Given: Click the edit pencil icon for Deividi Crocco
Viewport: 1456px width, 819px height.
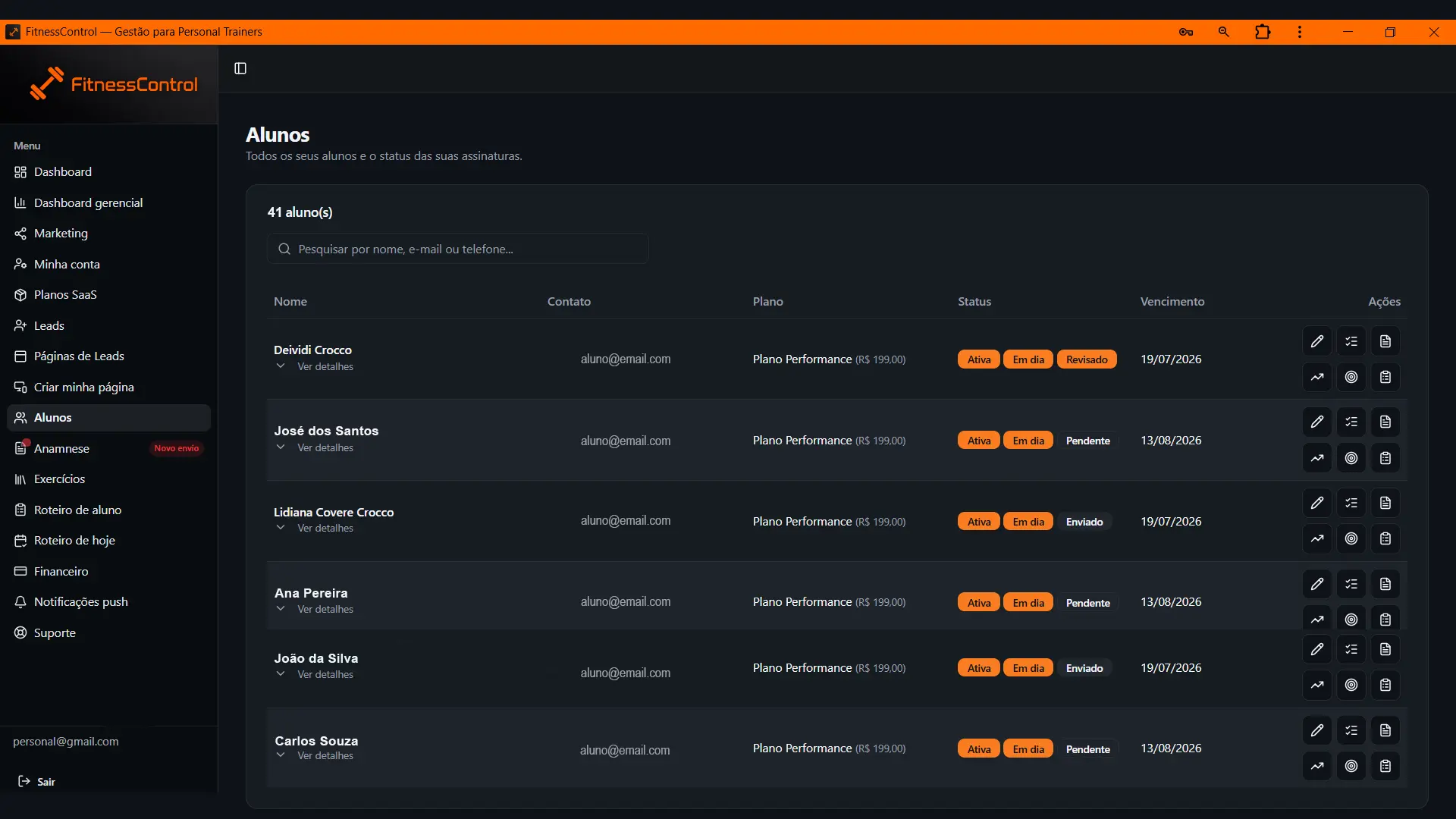Looking at the screenshot, I should pos(1317,341).
